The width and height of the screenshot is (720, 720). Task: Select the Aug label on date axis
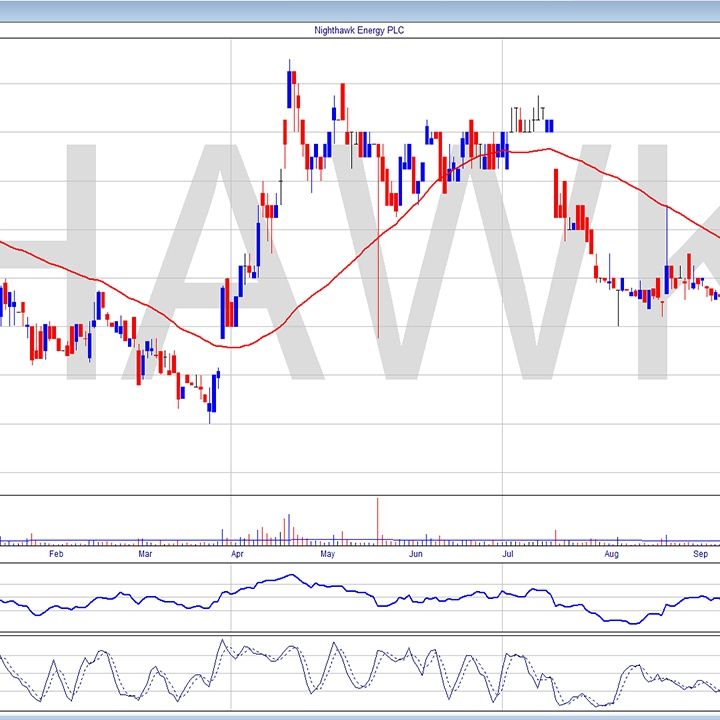611,553
